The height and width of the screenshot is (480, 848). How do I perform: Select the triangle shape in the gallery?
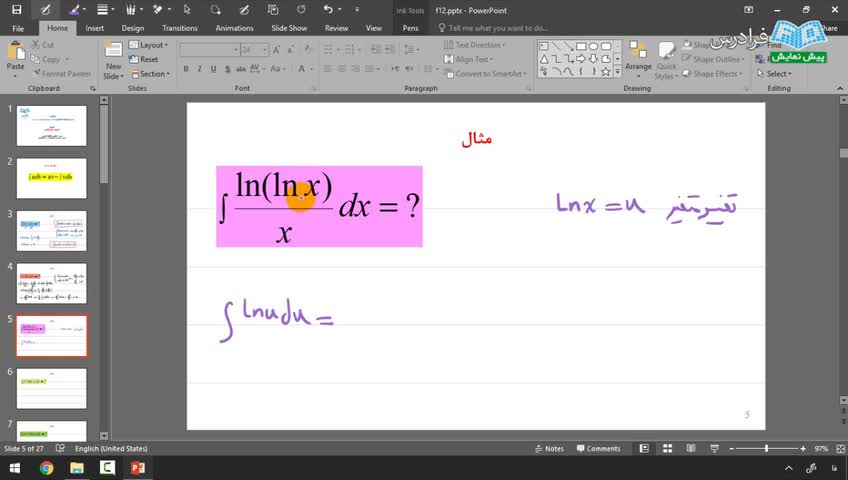544,59
